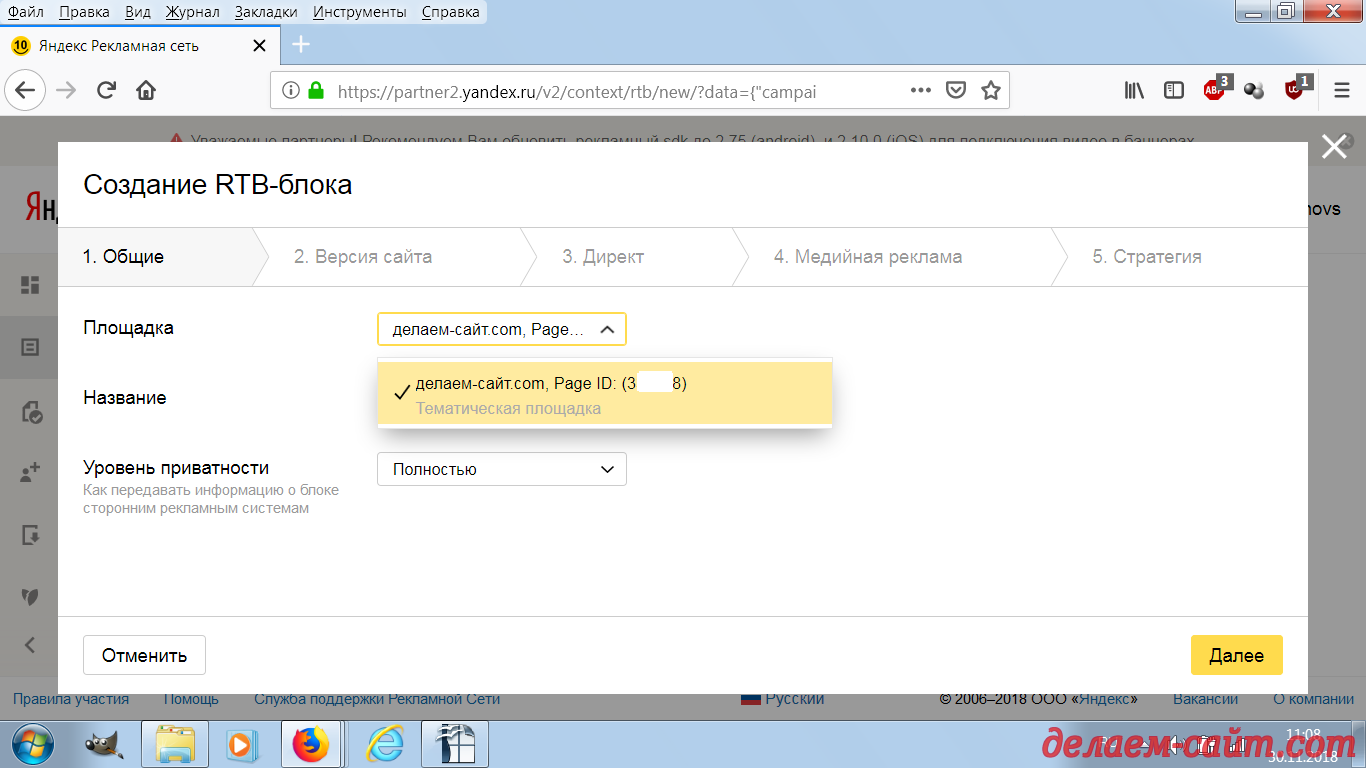Open the Правка menu
1366x768 pixels.
(x=84, y=12)
